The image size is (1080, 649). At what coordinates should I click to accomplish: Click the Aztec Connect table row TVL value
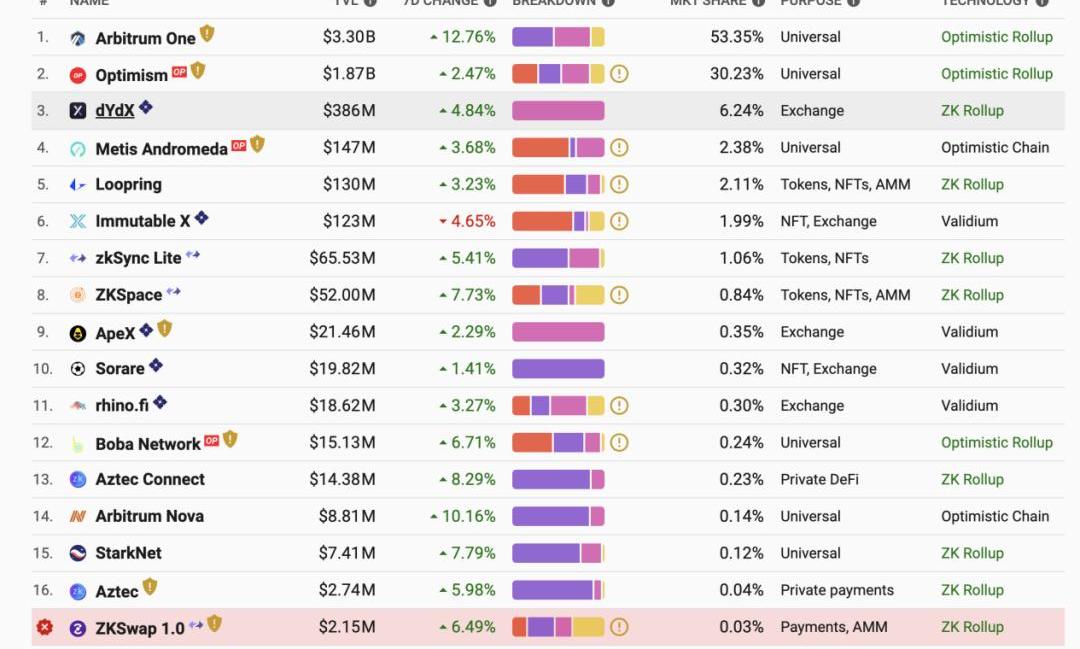[x=342, y=479]
